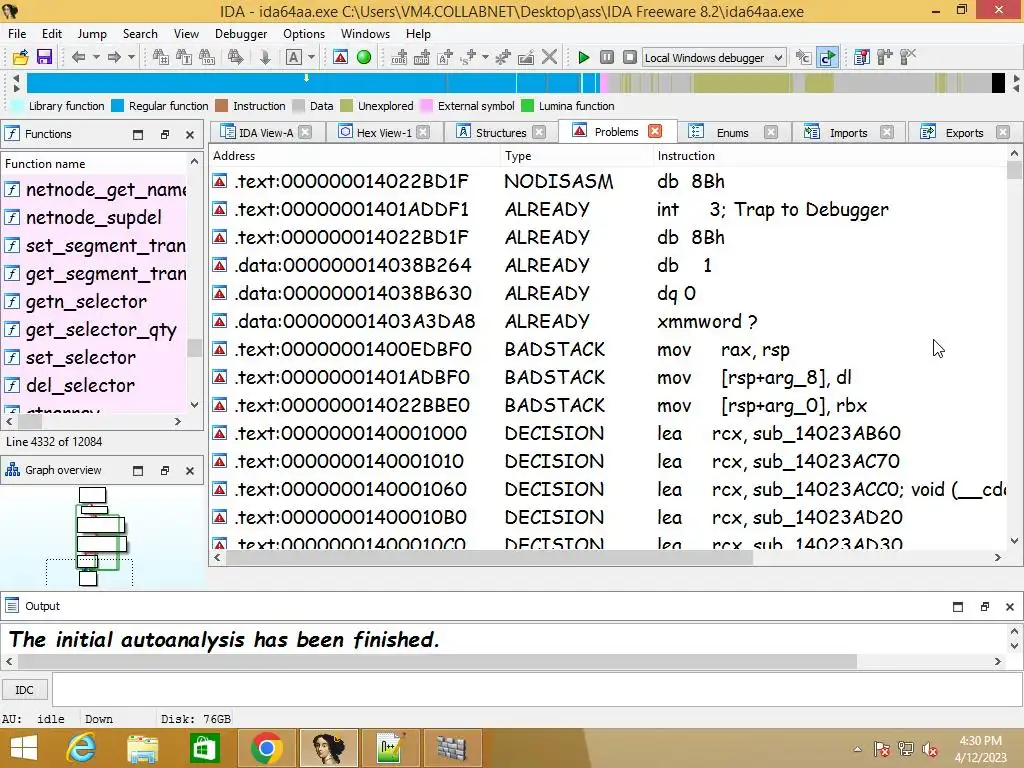Expand the dropdown beside the A icon
This screenshot has width=1024, height=768.
tap(312, 57)
